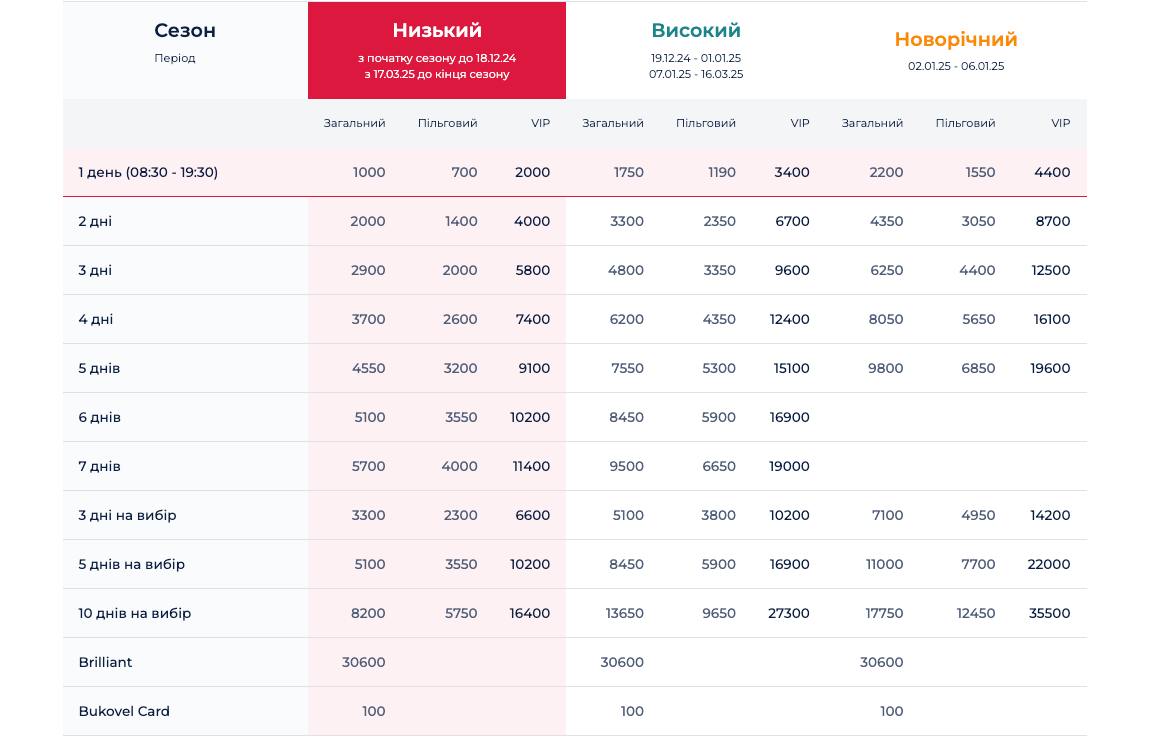The image size is (1152, 739).
Task: Select the Bukovel Card row label
Action: tap(124, 711)
